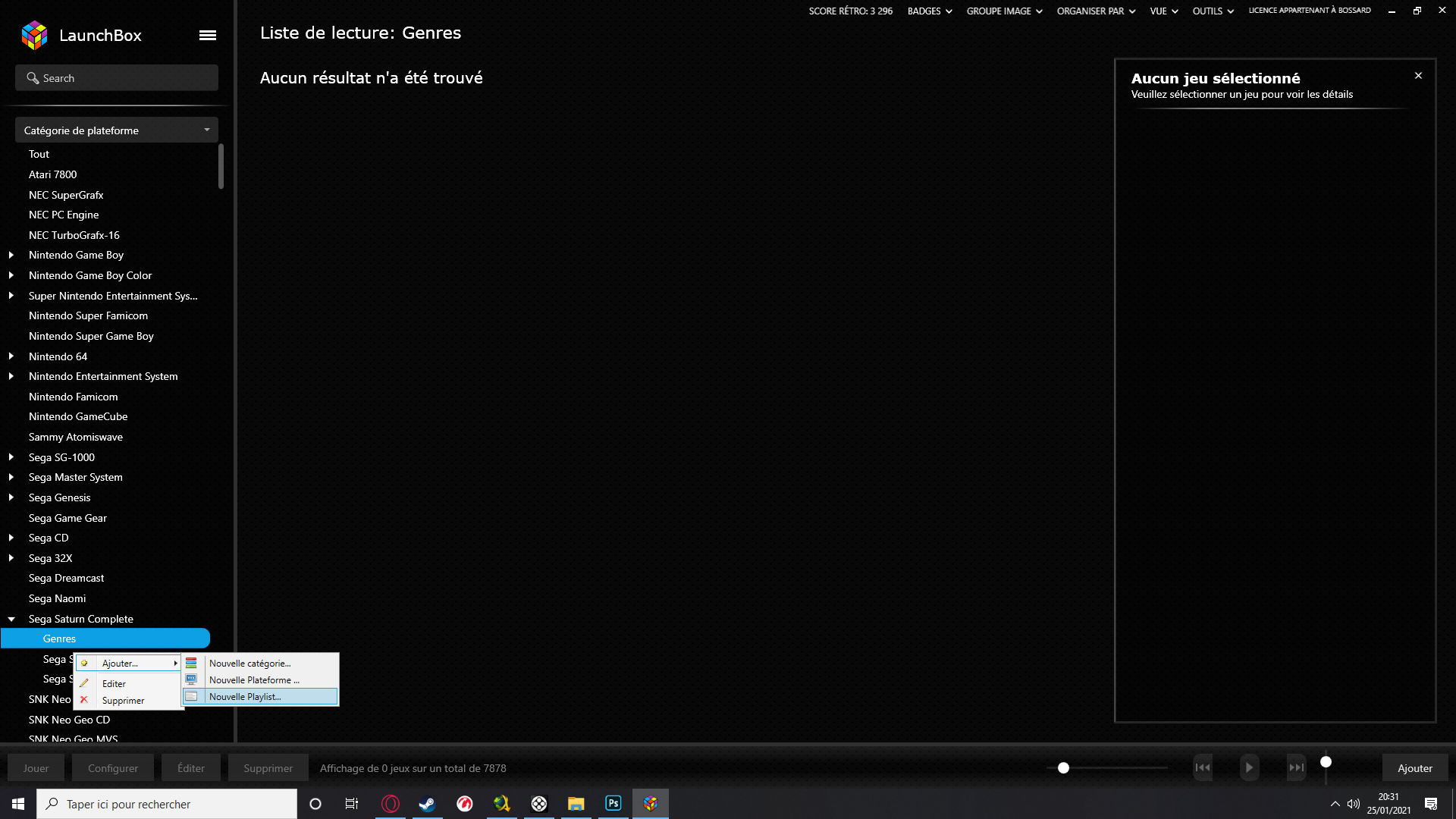Screen dimensions: 1456x819
Task: Skip to previous music track
Action: point(1203,767)
